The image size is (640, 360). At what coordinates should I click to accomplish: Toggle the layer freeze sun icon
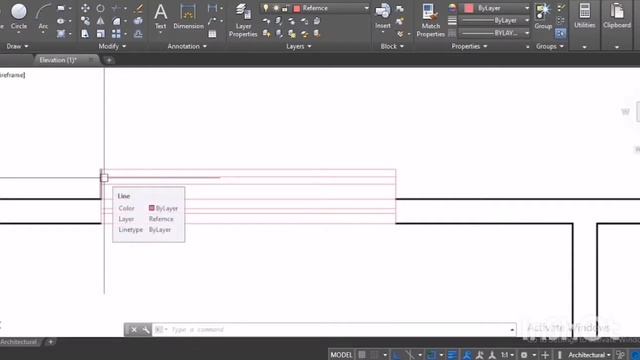276,8
